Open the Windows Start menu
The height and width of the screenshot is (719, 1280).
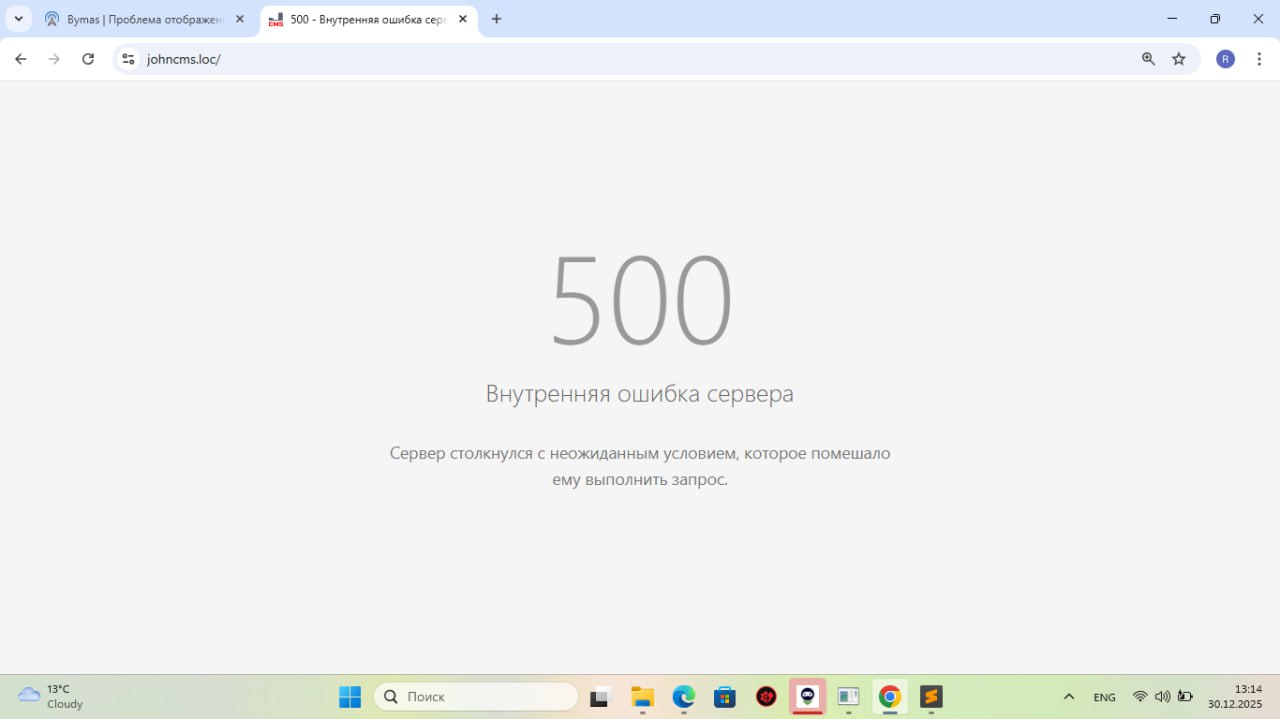point(350,697)
